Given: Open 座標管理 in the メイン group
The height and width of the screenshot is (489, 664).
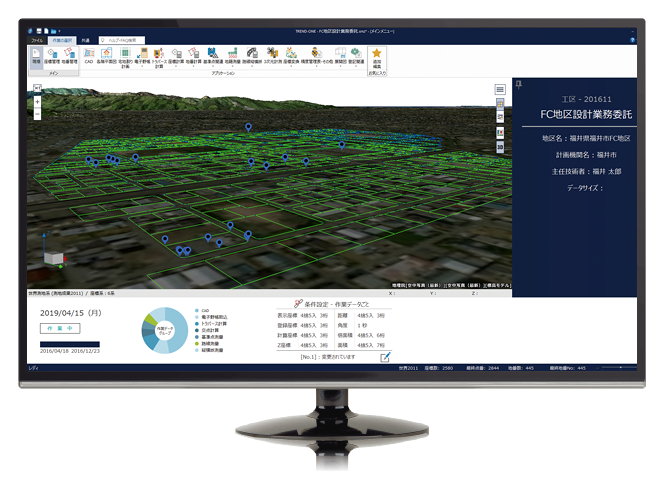Looking at the screenshot, I should (52, 57).
